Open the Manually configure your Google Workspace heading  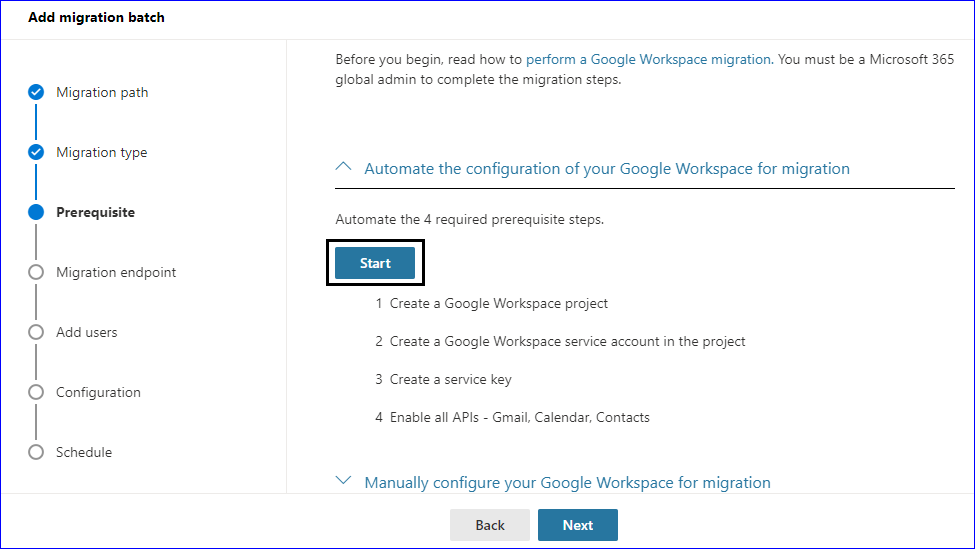click(x=567, y=482)
